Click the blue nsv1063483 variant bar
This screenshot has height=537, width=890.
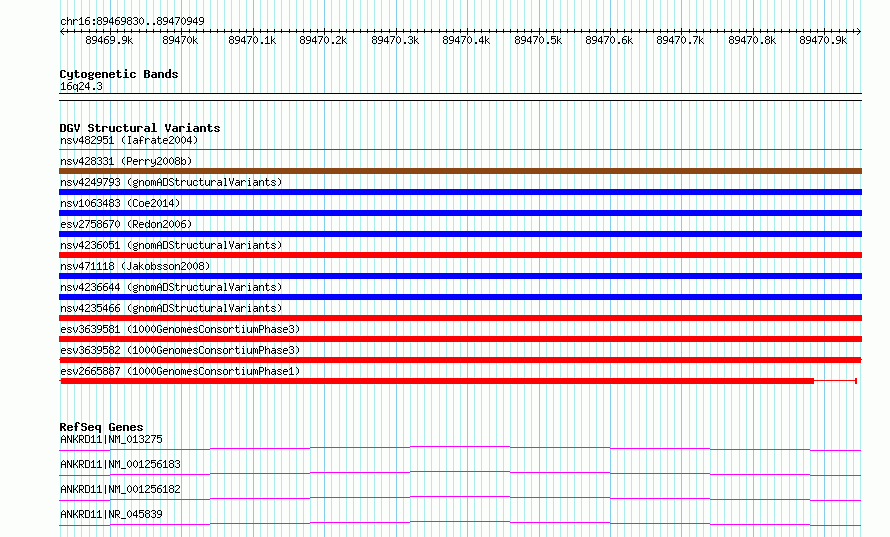point(460,213)
